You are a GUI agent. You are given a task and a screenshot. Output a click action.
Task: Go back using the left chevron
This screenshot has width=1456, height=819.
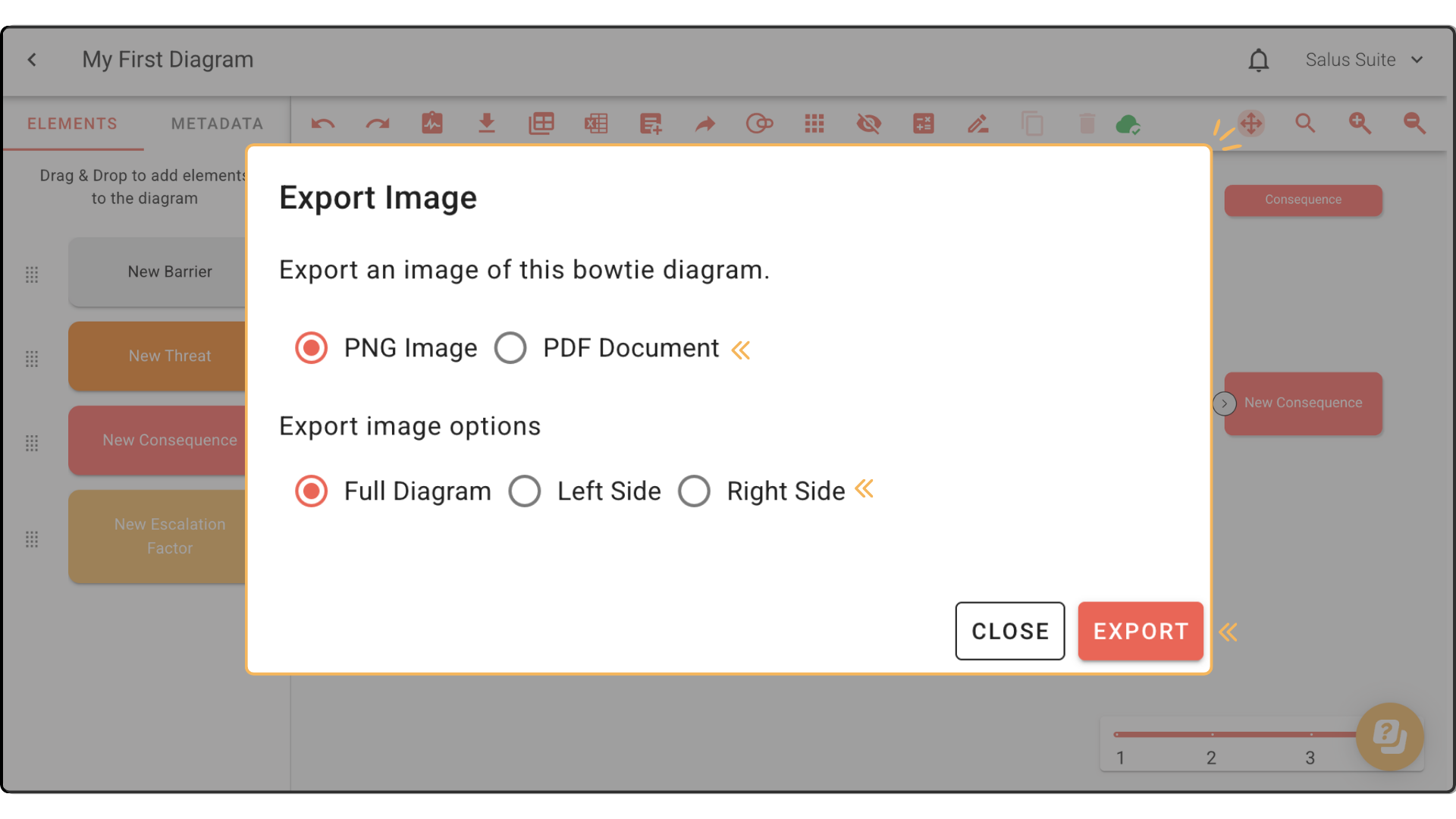(32, 60)
